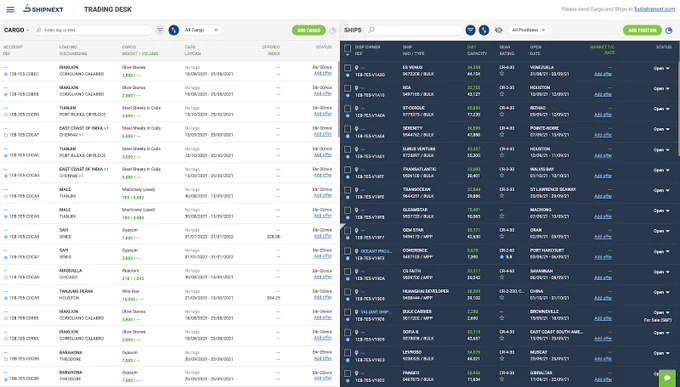Tick the select-all ships checkbox

click(x=347, y=48)
